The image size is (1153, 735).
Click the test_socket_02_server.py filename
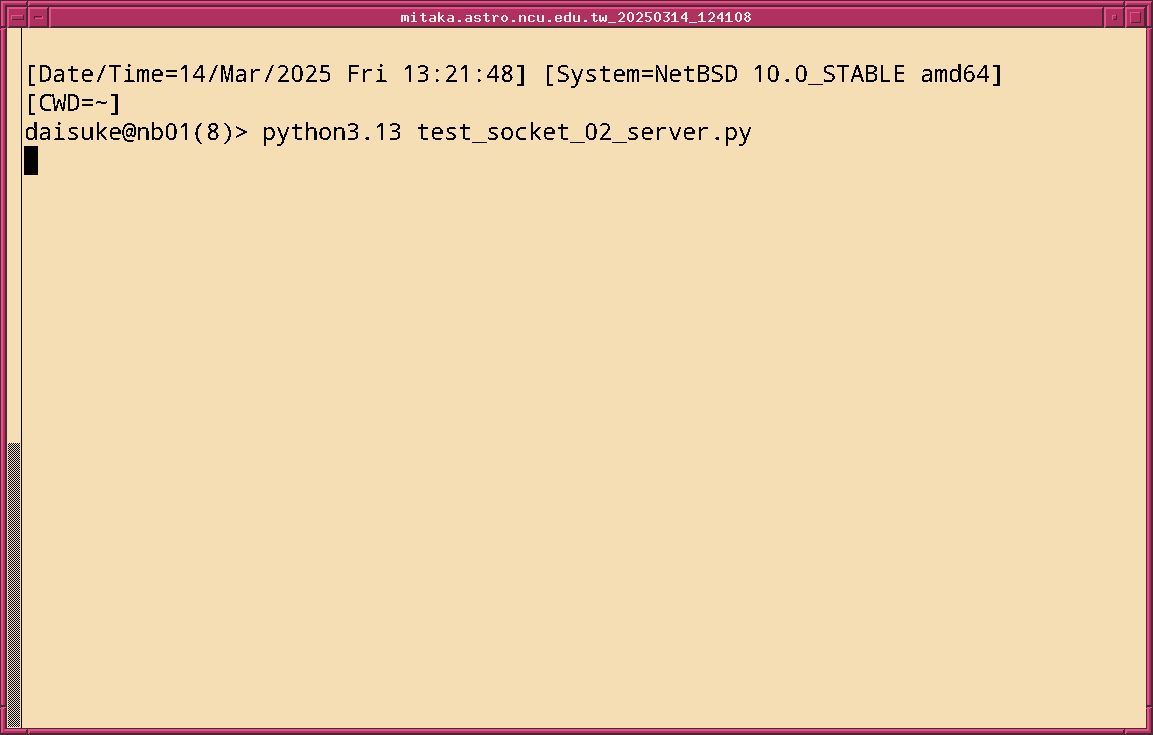(584, 132)
